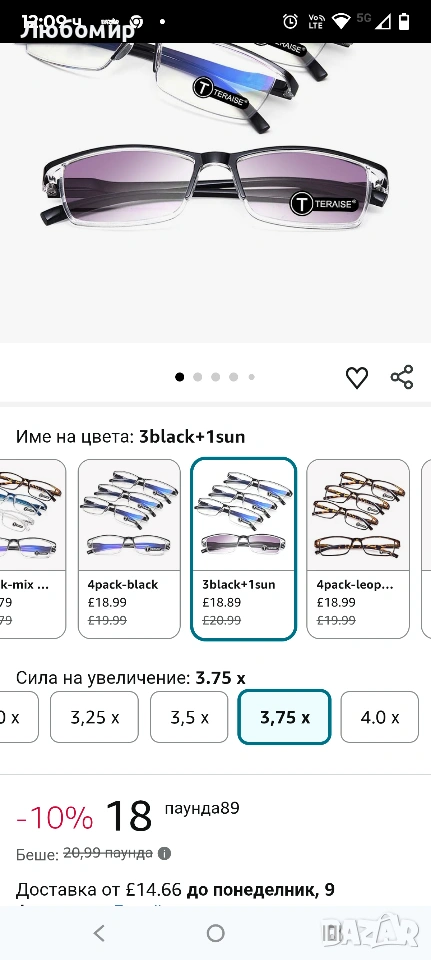Select the 3,75 x magnification option

click(x=285, y=717)
